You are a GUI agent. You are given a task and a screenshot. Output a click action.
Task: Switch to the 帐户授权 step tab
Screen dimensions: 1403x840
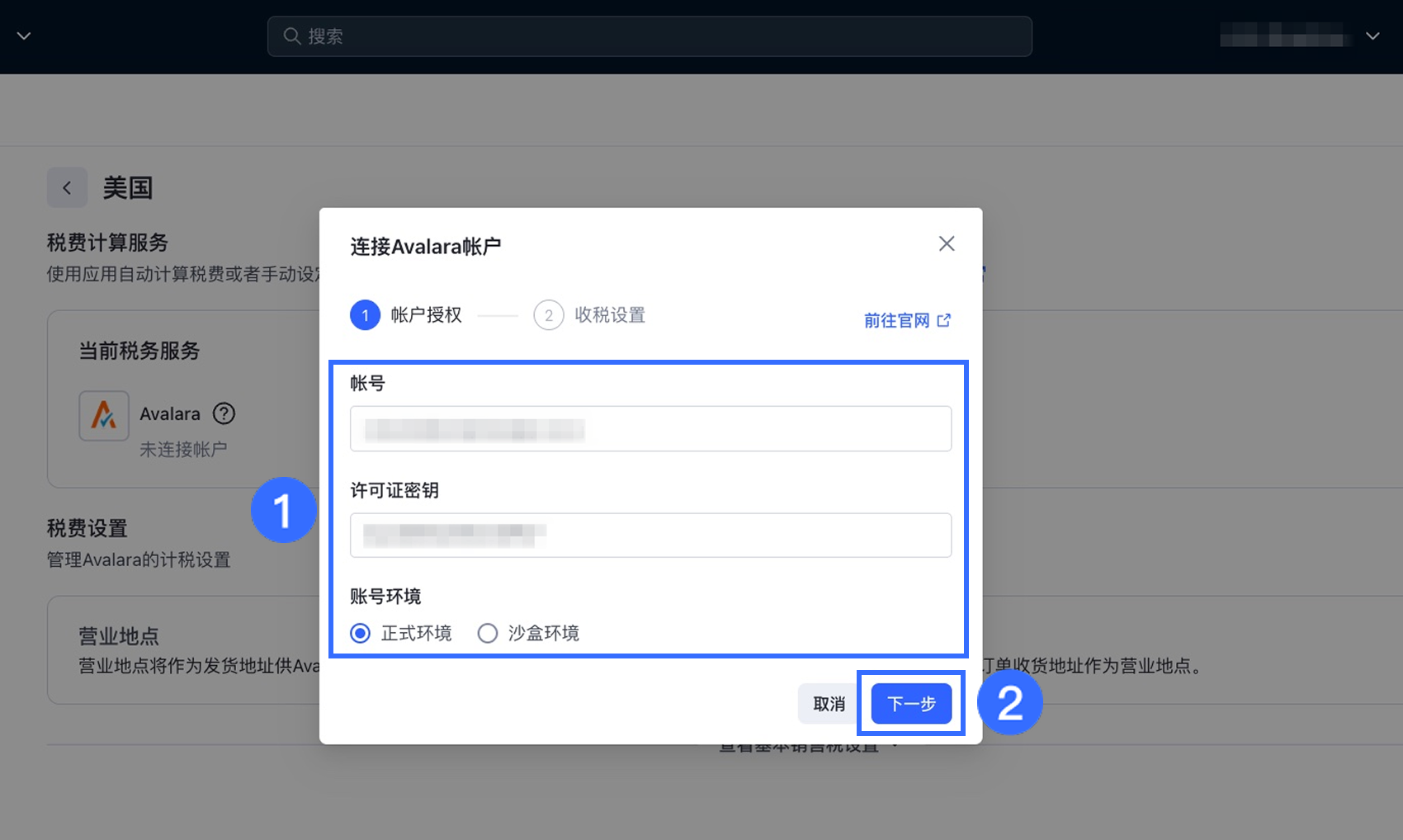point(426,314)
